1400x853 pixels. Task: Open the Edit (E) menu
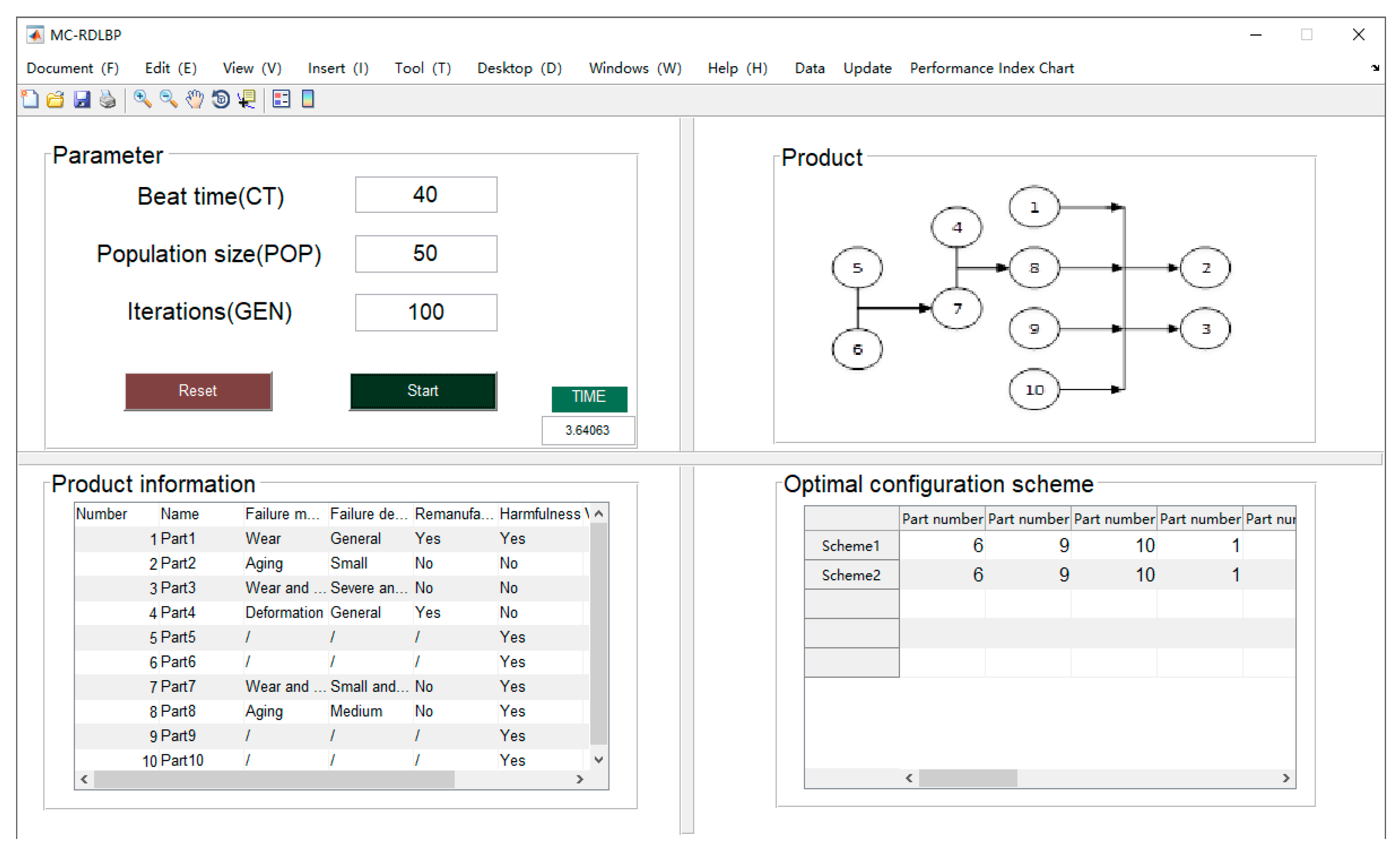(171, 68)
